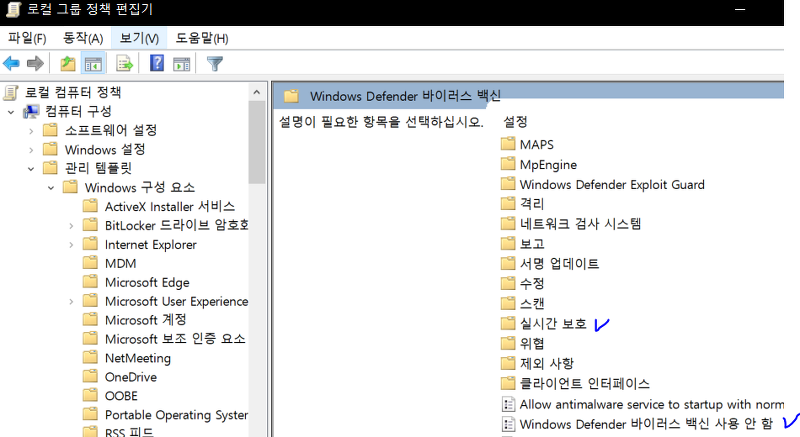Open the Help question-mark toolbar icon
Image resolution: width=800 pixels, height=437 pixels.
tap(157, 63)
